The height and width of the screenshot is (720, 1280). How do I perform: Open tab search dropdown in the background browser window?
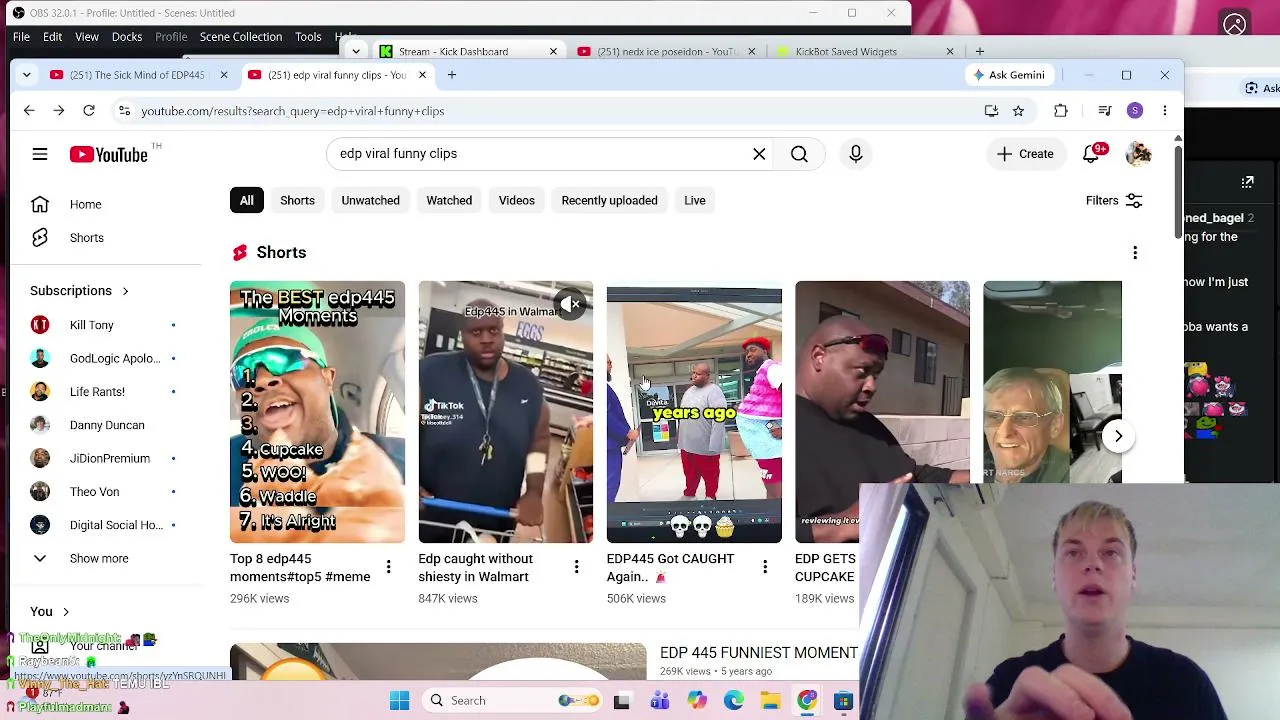click(x=356, y=51)
